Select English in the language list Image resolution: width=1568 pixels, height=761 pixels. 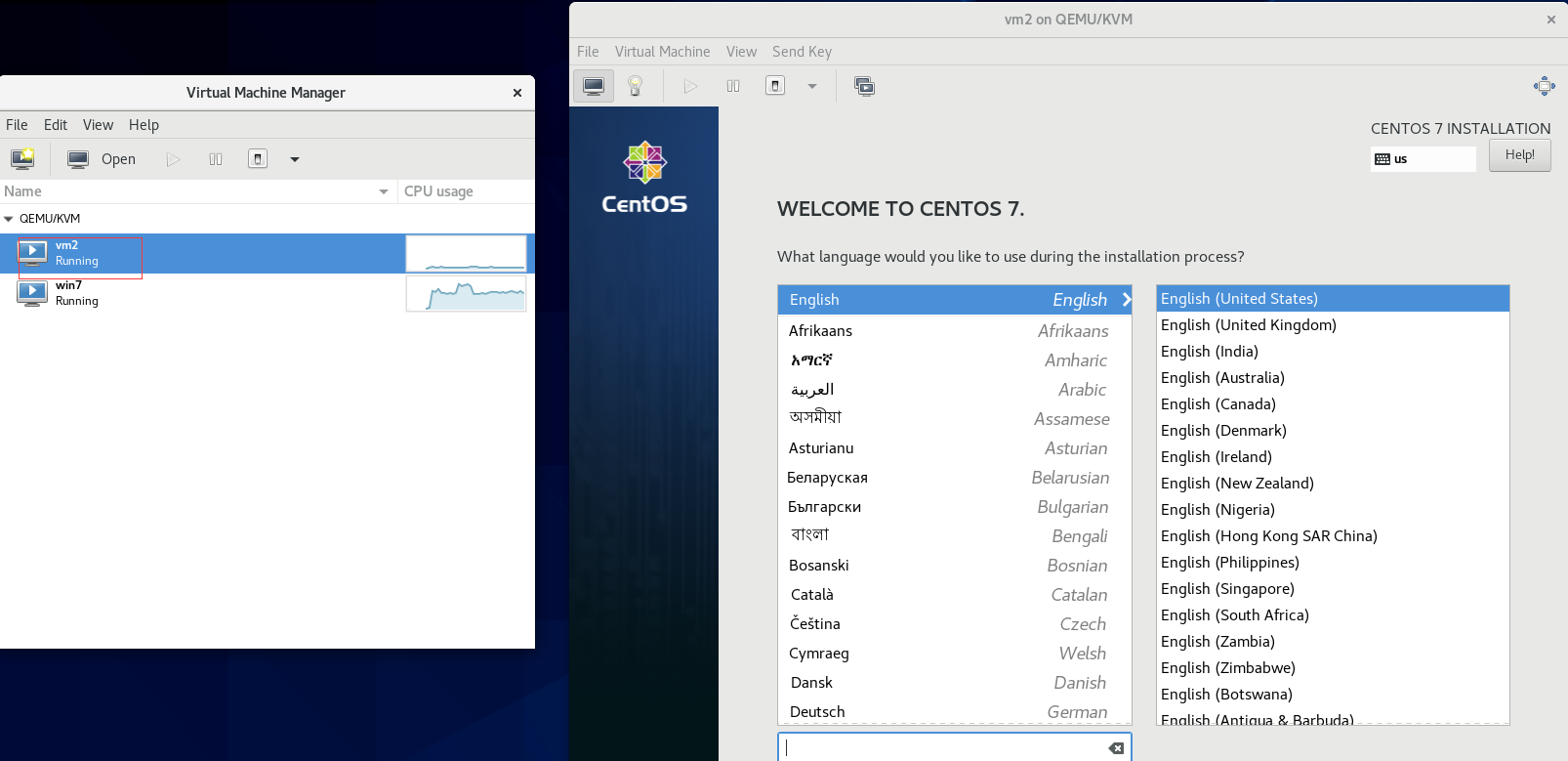955,300
